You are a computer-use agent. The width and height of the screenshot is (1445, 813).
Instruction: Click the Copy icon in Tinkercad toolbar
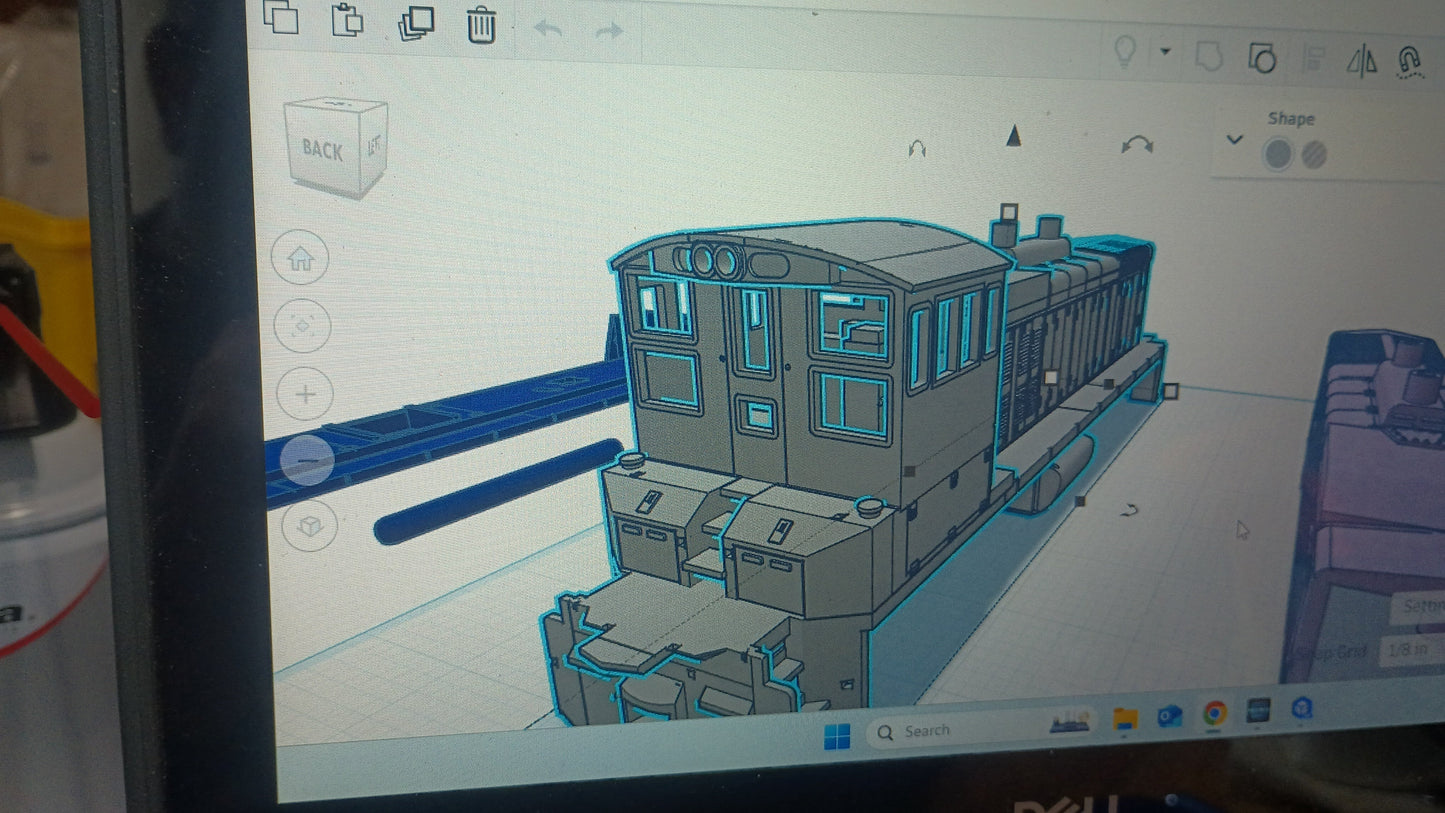(x=281, y=17)
